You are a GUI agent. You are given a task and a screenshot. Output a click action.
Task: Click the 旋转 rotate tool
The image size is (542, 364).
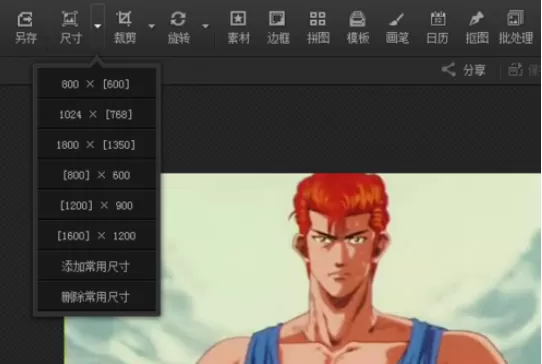[178, 27]
